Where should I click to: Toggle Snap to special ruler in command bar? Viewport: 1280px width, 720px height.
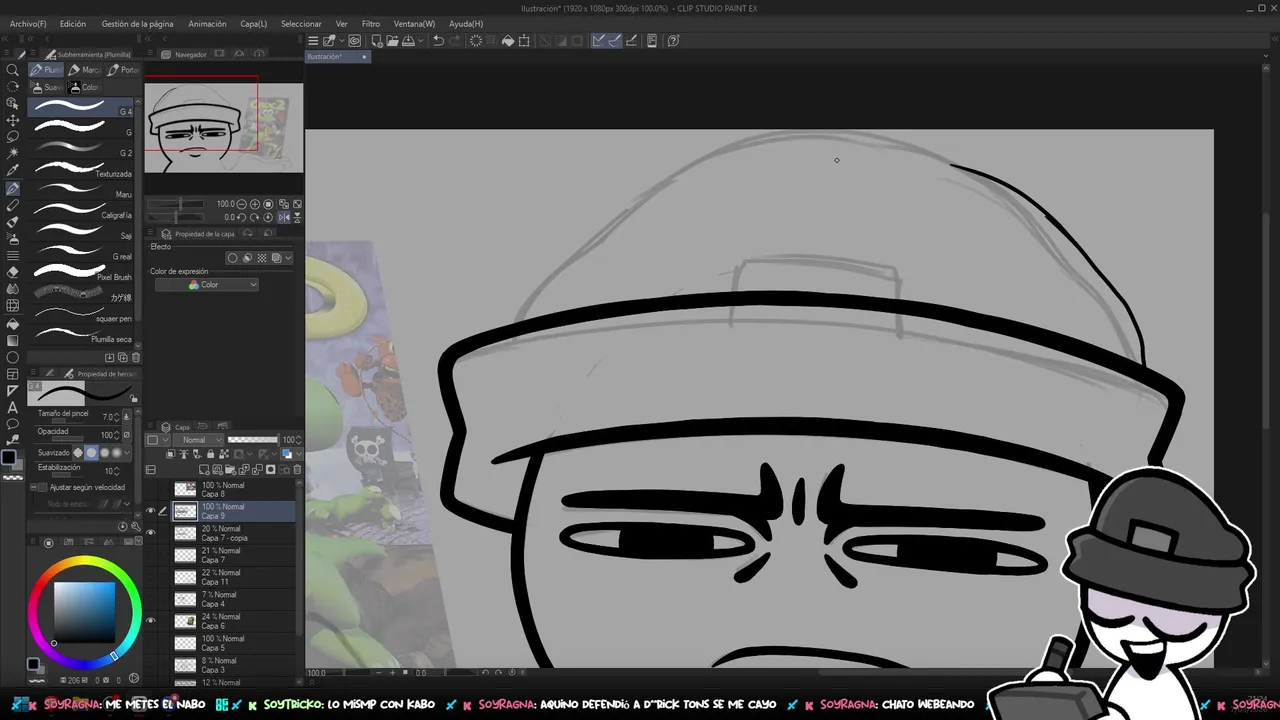coord(614,41)
